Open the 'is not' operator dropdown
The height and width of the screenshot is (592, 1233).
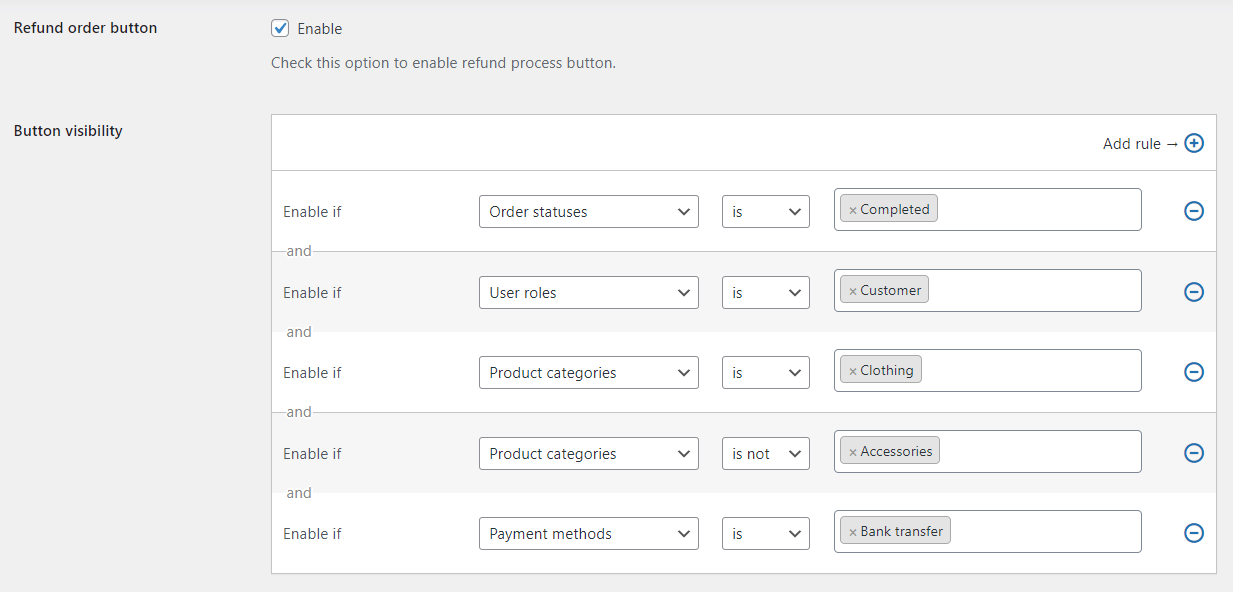766,454
